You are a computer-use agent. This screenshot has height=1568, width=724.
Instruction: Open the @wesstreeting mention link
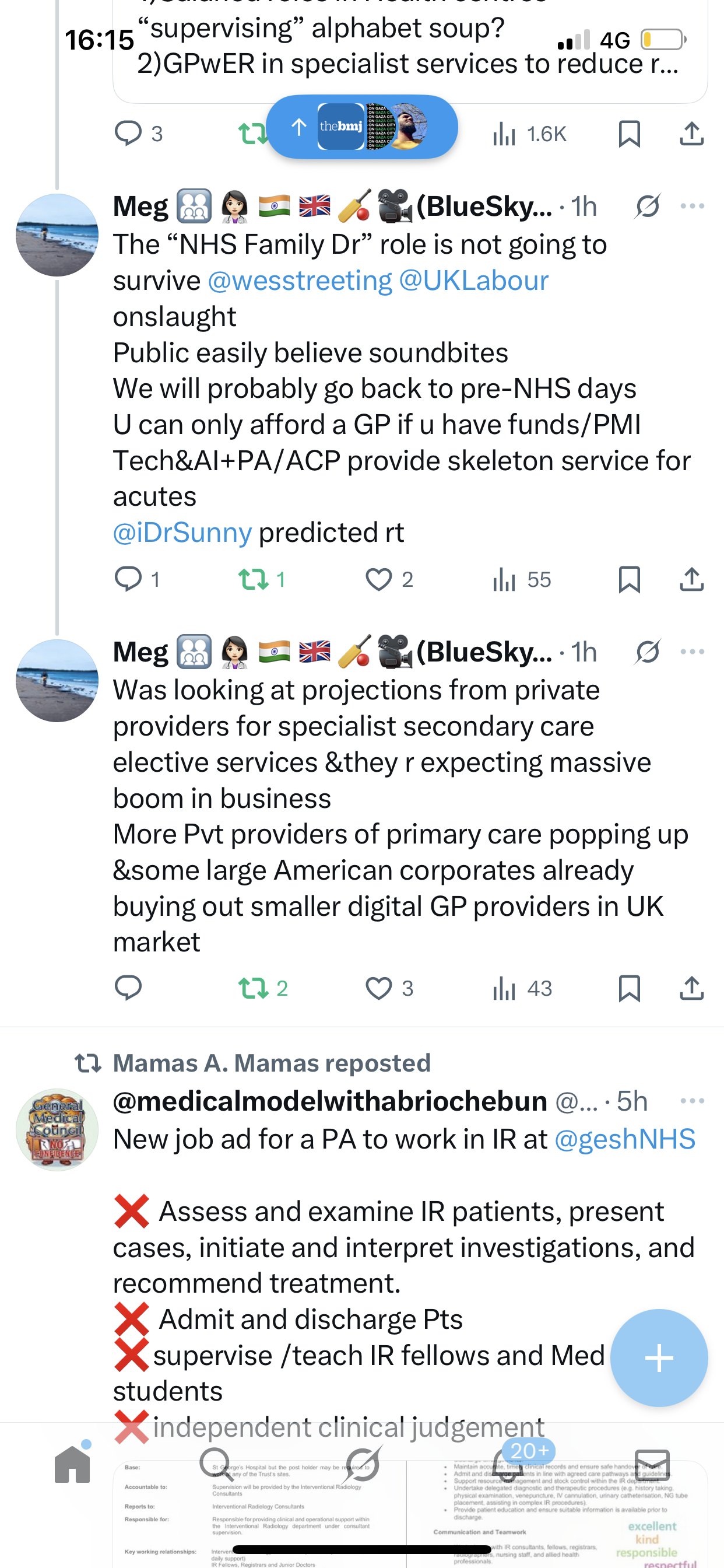pos(299,281)
